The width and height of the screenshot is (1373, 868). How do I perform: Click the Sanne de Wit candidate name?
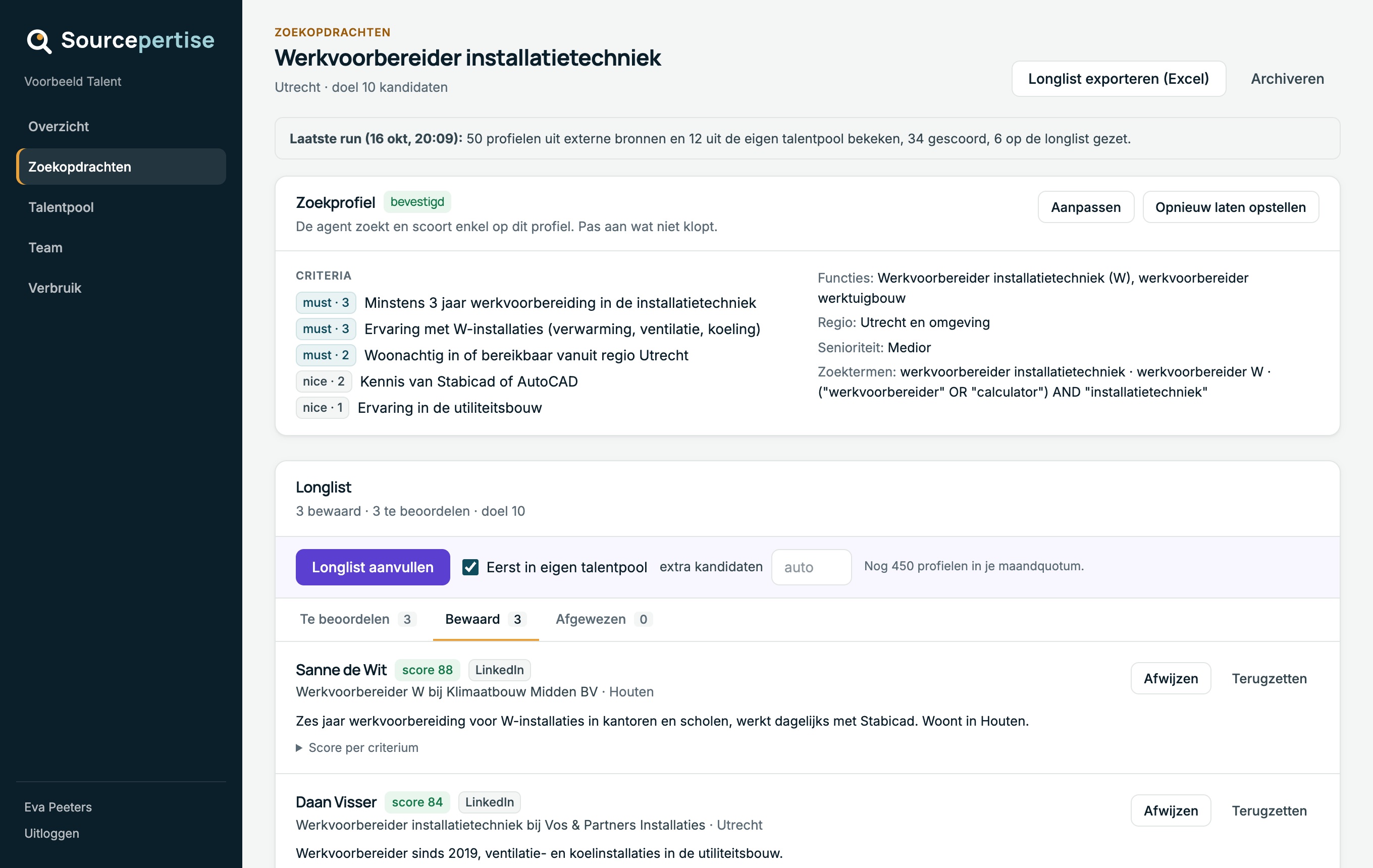coord(341,670)
